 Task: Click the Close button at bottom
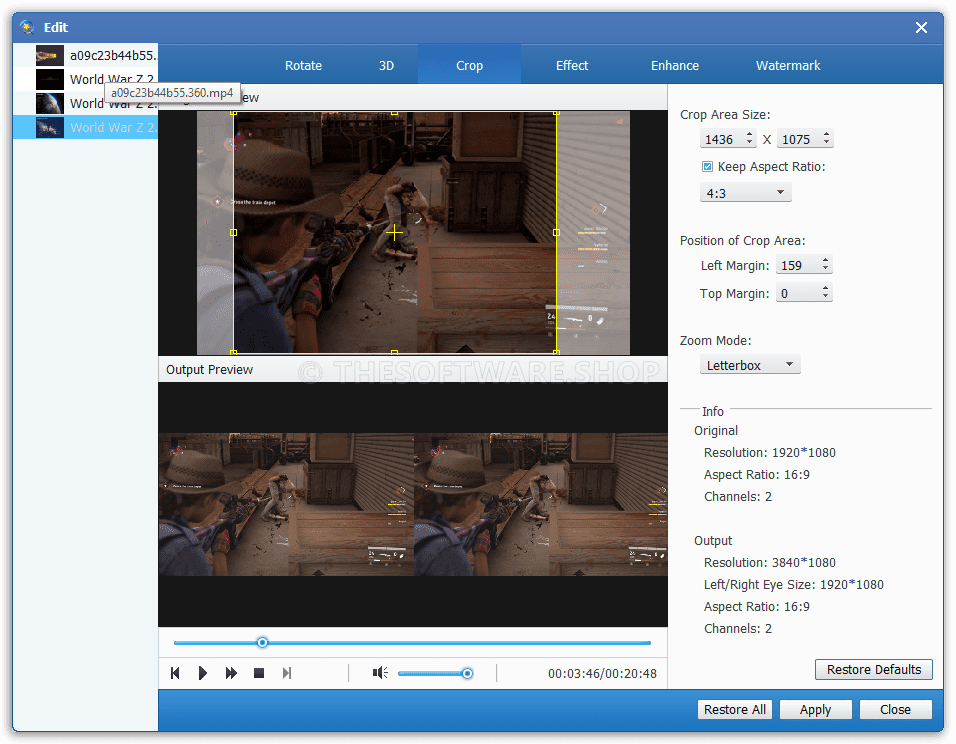(895, 709)
